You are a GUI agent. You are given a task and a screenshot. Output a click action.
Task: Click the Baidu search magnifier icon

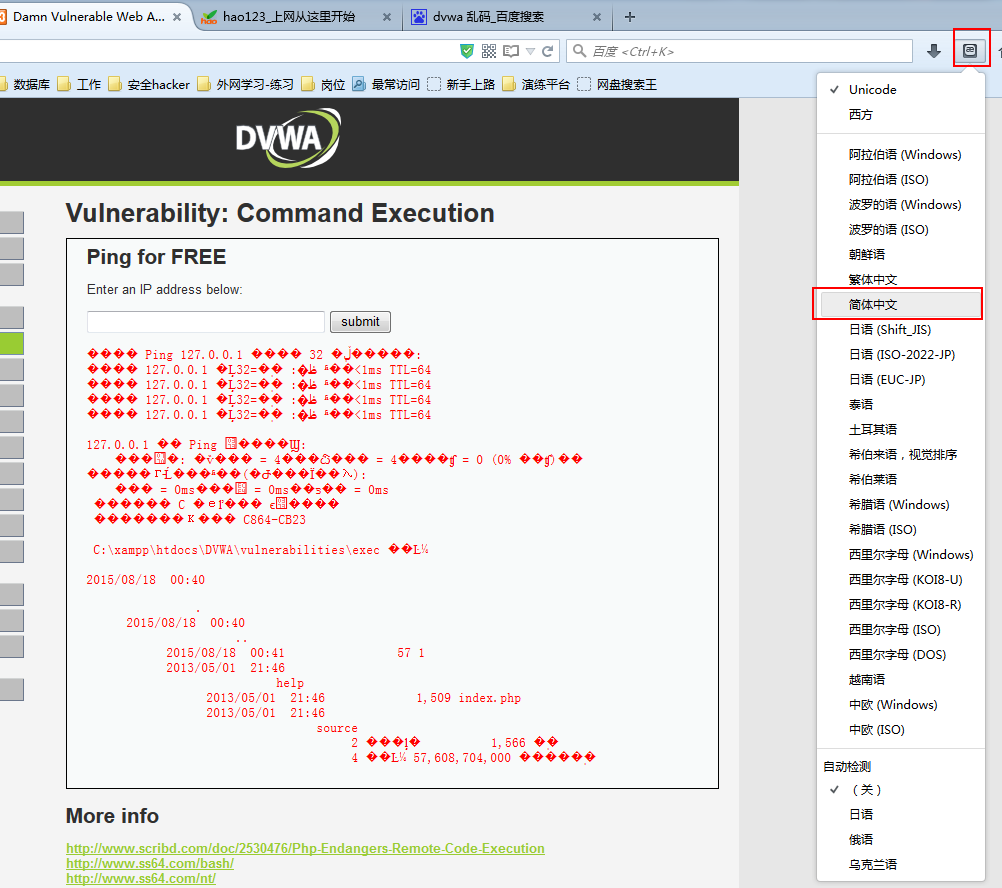pos(579,51)
